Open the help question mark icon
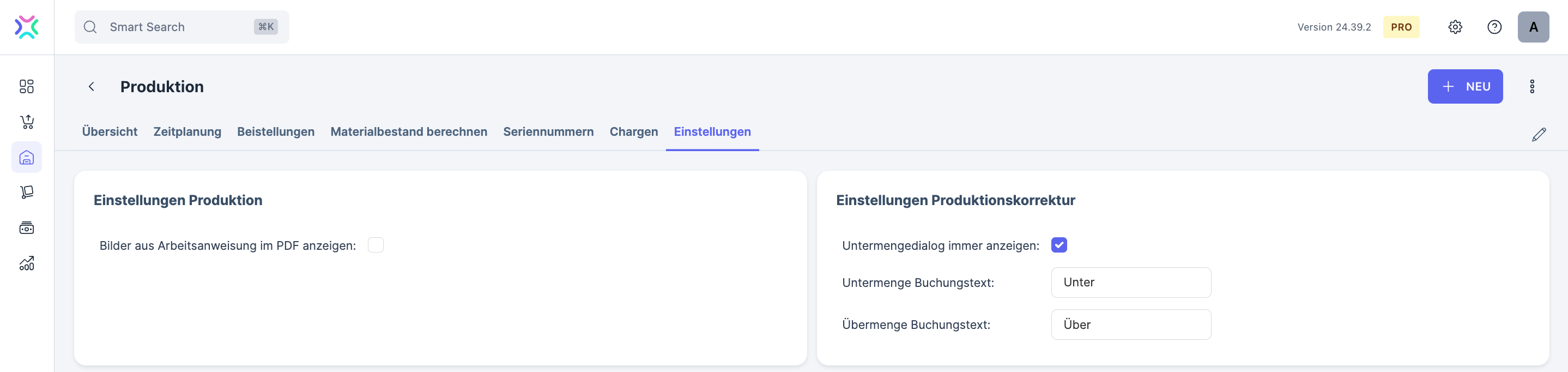1568x372 pixels. pyautogui.click(x=1494, y=27)
